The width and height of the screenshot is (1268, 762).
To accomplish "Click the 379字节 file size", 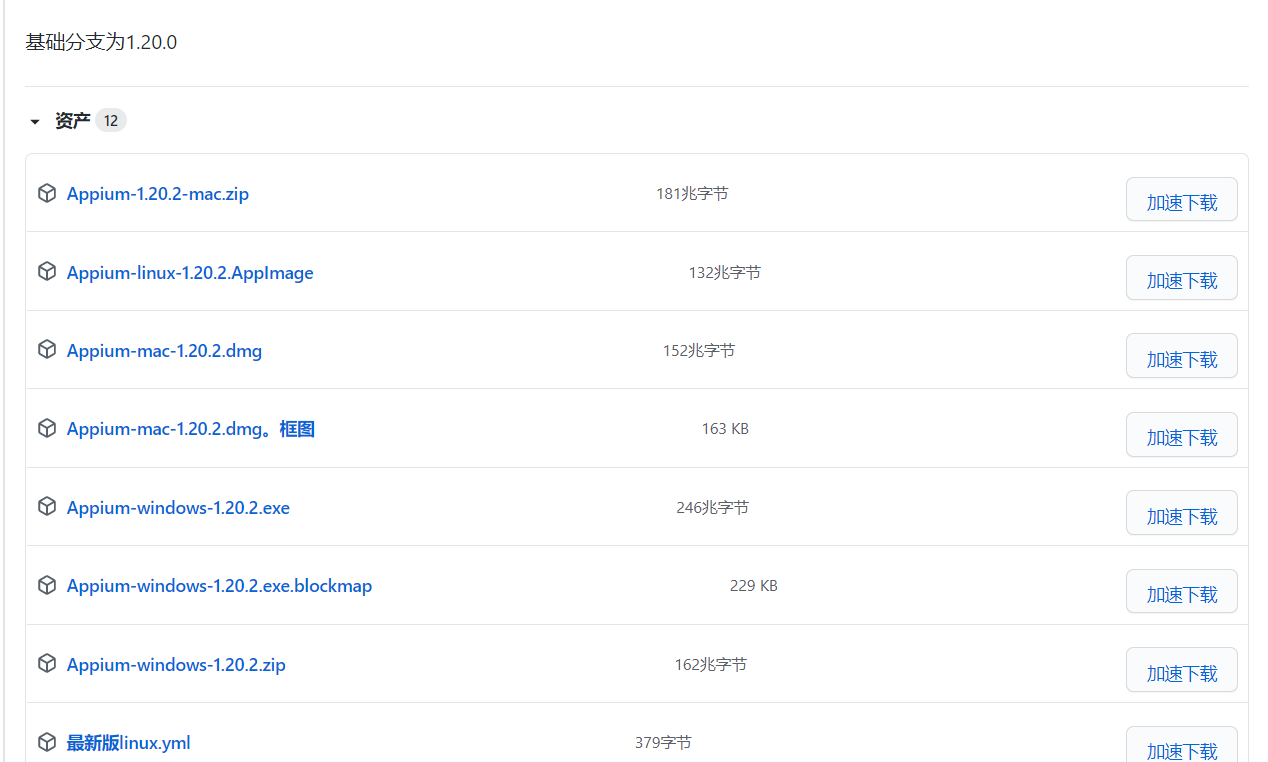I will tap(663, 742).
